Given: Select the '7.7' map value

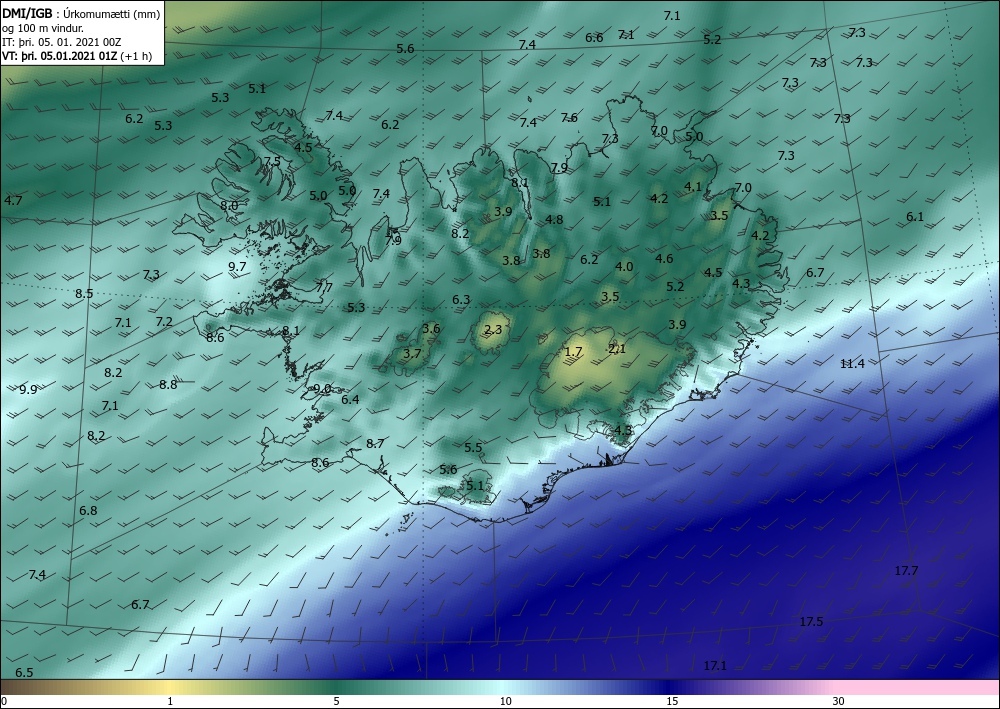Looking at the screenshot, I should click(x=324, y=287).
